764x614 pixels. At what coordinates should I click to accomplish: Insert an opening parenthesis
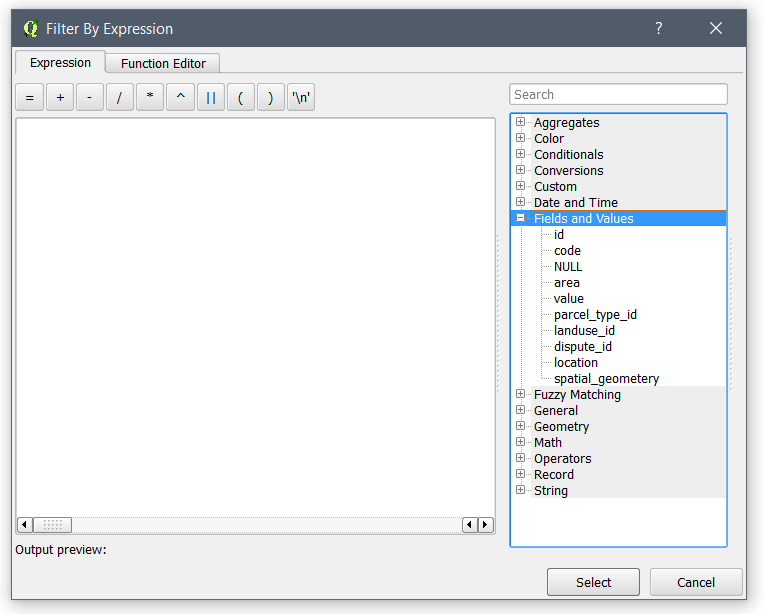[240, 98]
